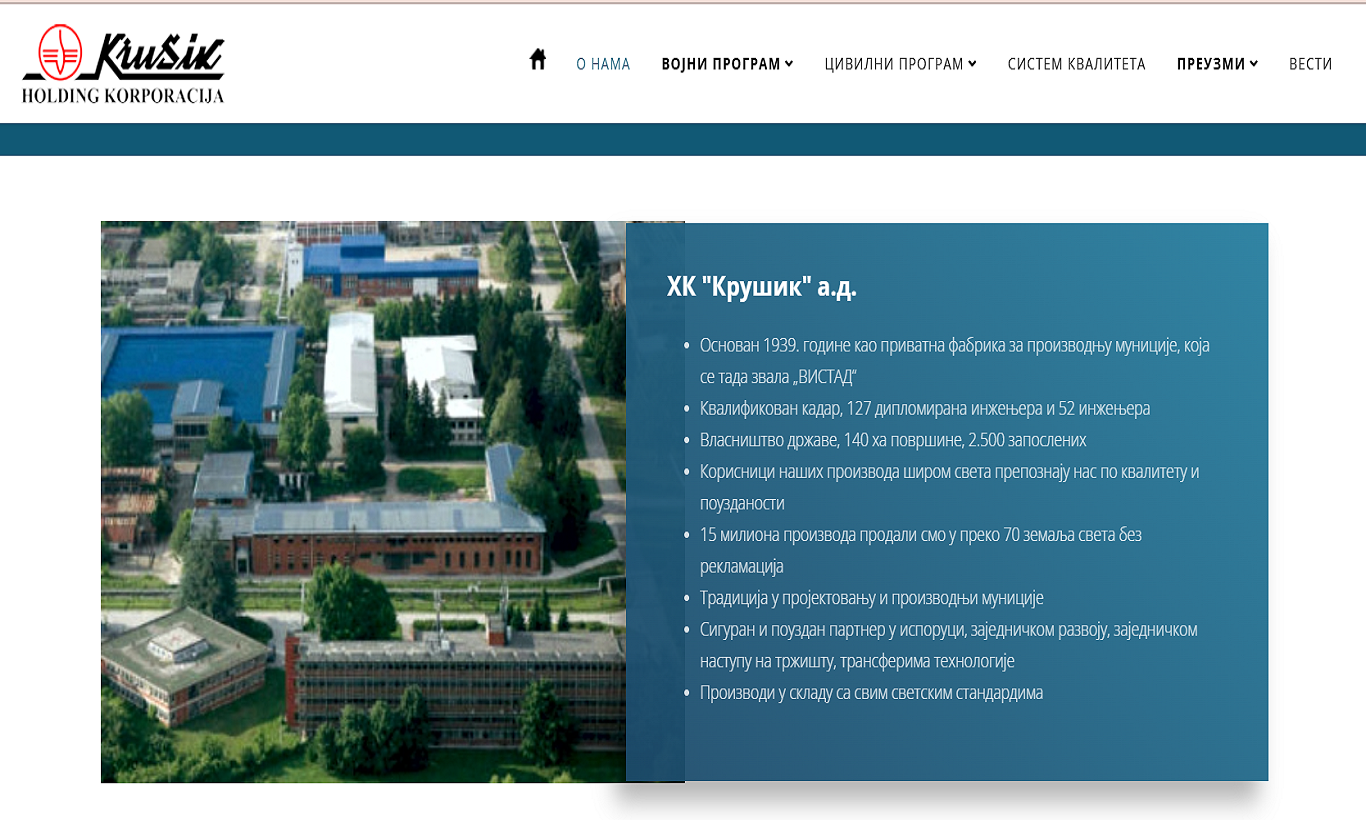Open the ВОЈНИ ПРОГРАМ menu
1366x820 pixels.
pyautogui.click(x=721, y=64)
